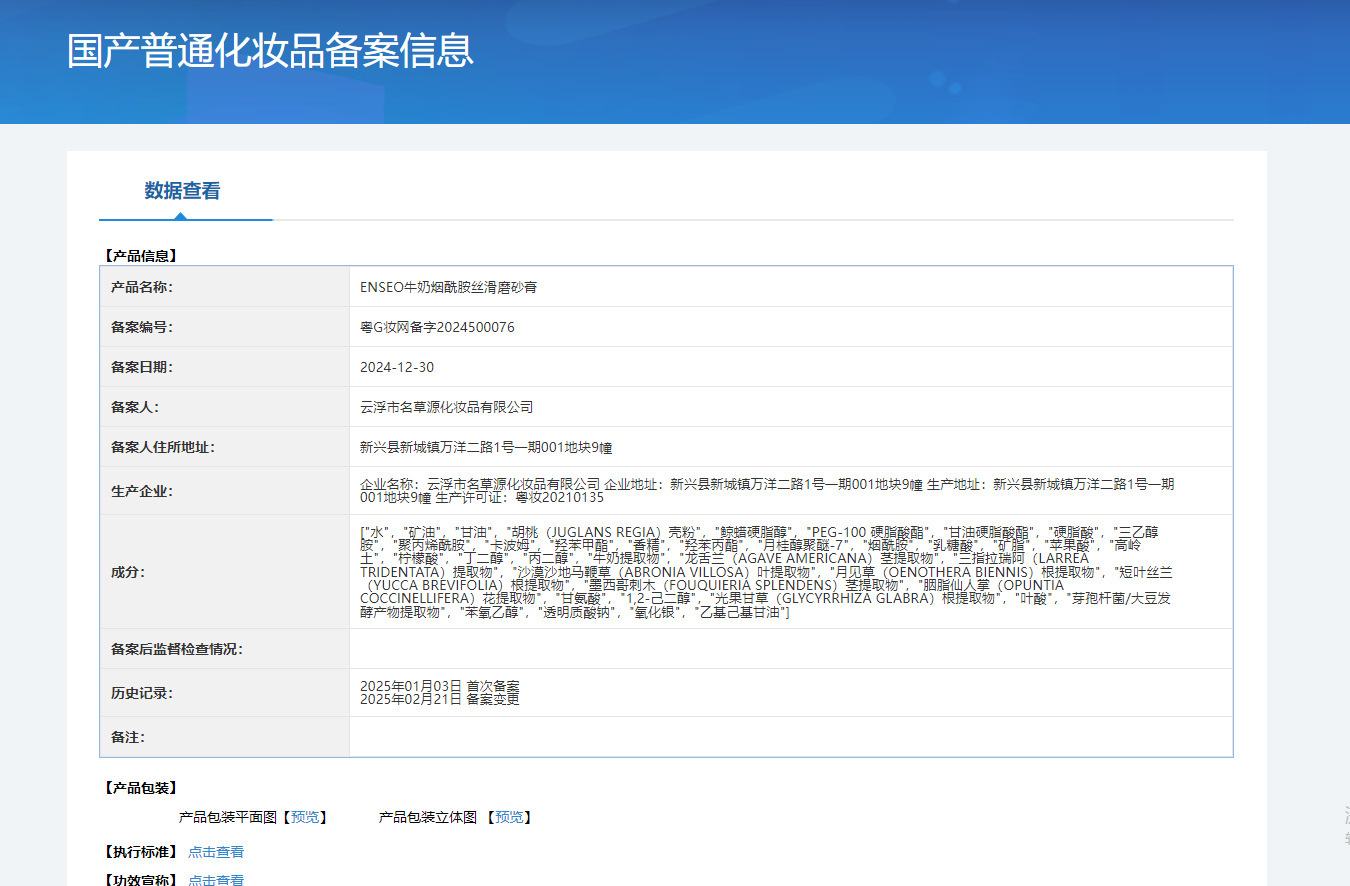Select product name ENSEO牛奶烟酰胺丝滑磨砂膏
This screenshot has height=886, width=1350.
point(448,287)
